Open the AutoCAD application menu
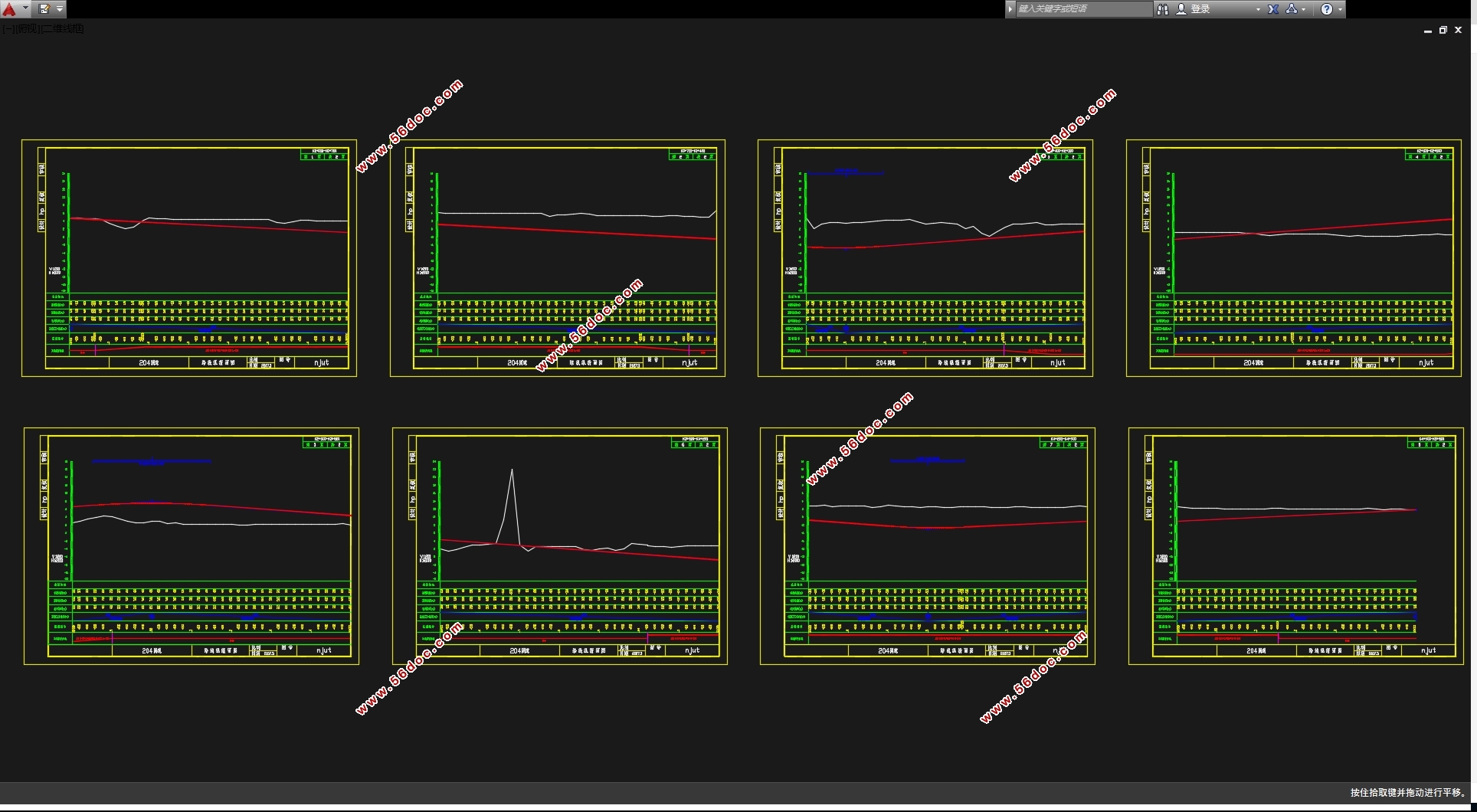 tap(10, 9)
